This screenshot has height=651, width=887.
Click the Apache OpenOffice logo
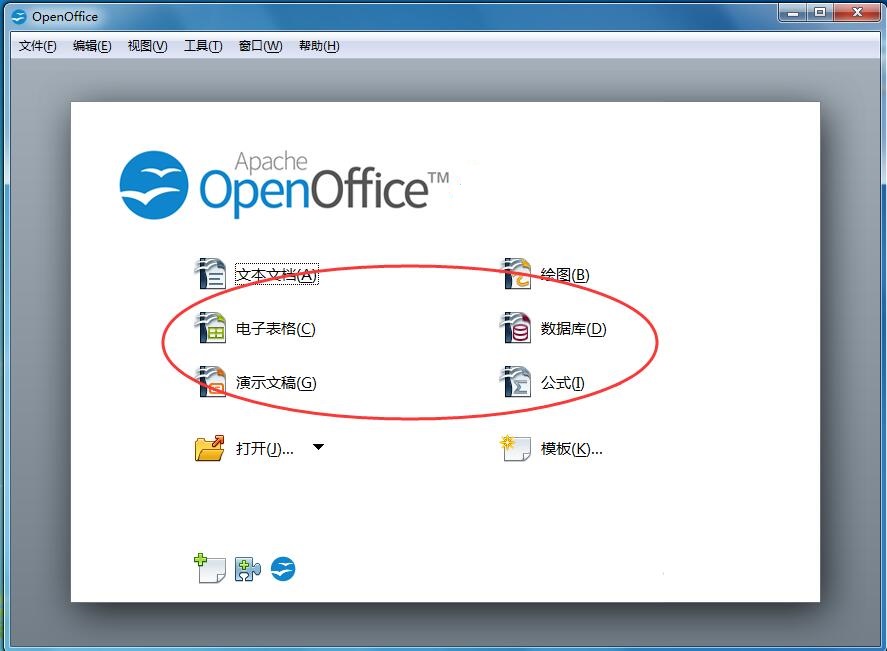click(285, 185)
